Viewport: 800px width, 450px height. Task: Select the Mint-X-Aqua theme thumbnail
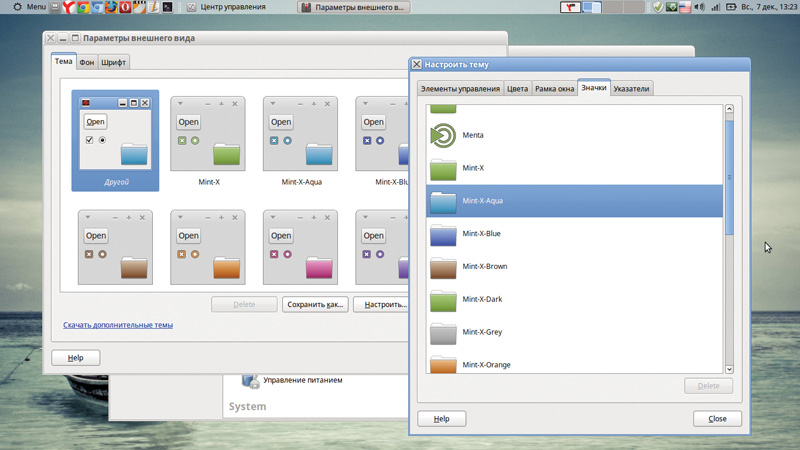302,145
